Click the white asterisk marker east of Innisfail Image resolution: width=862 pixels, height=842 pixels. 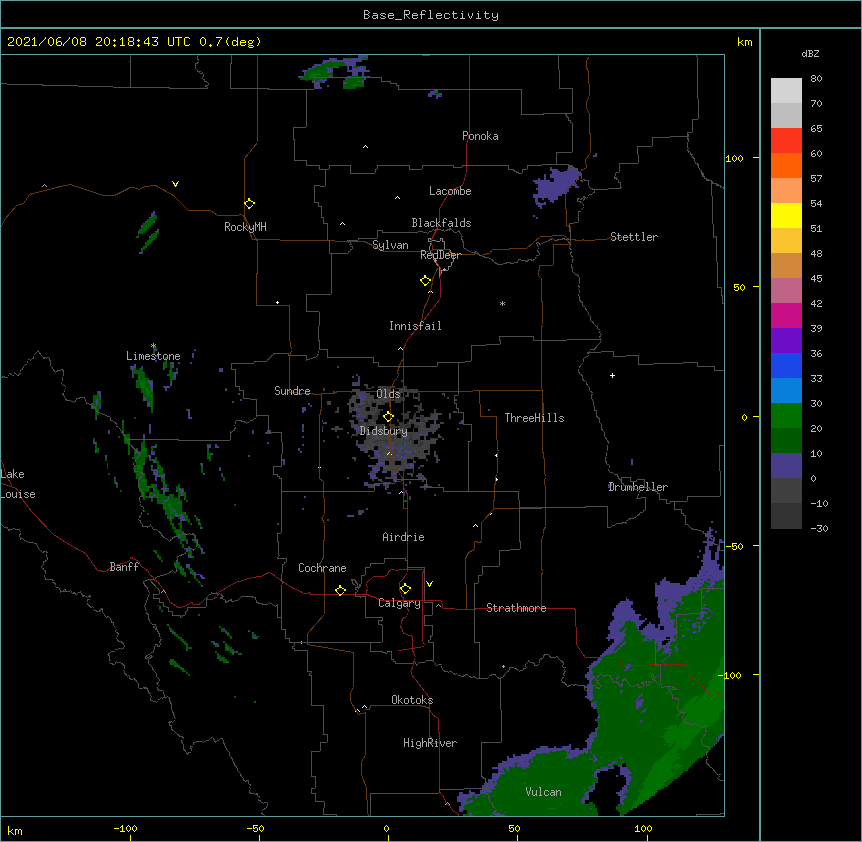(x=502, y=304)
